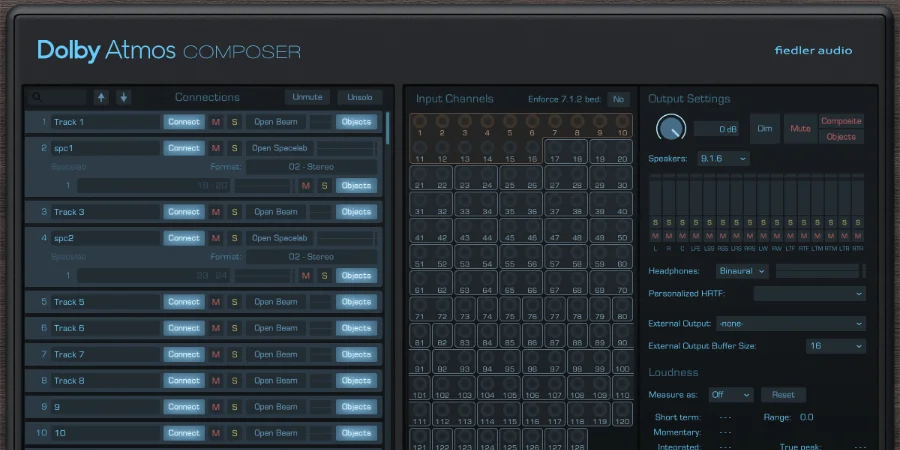Click the Connections list scrollbar

coord(388,128)
